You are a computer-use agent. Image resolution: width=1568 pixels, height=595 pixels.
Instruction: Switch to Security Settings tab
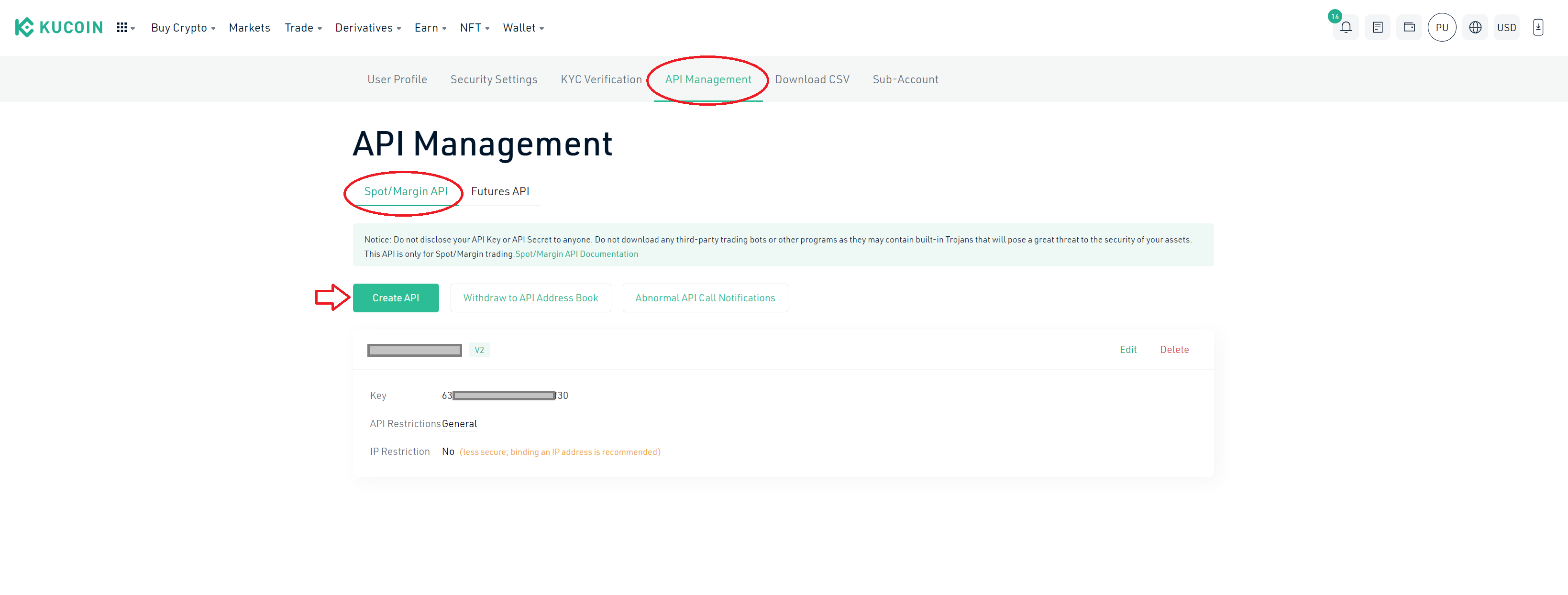point(494,79)
